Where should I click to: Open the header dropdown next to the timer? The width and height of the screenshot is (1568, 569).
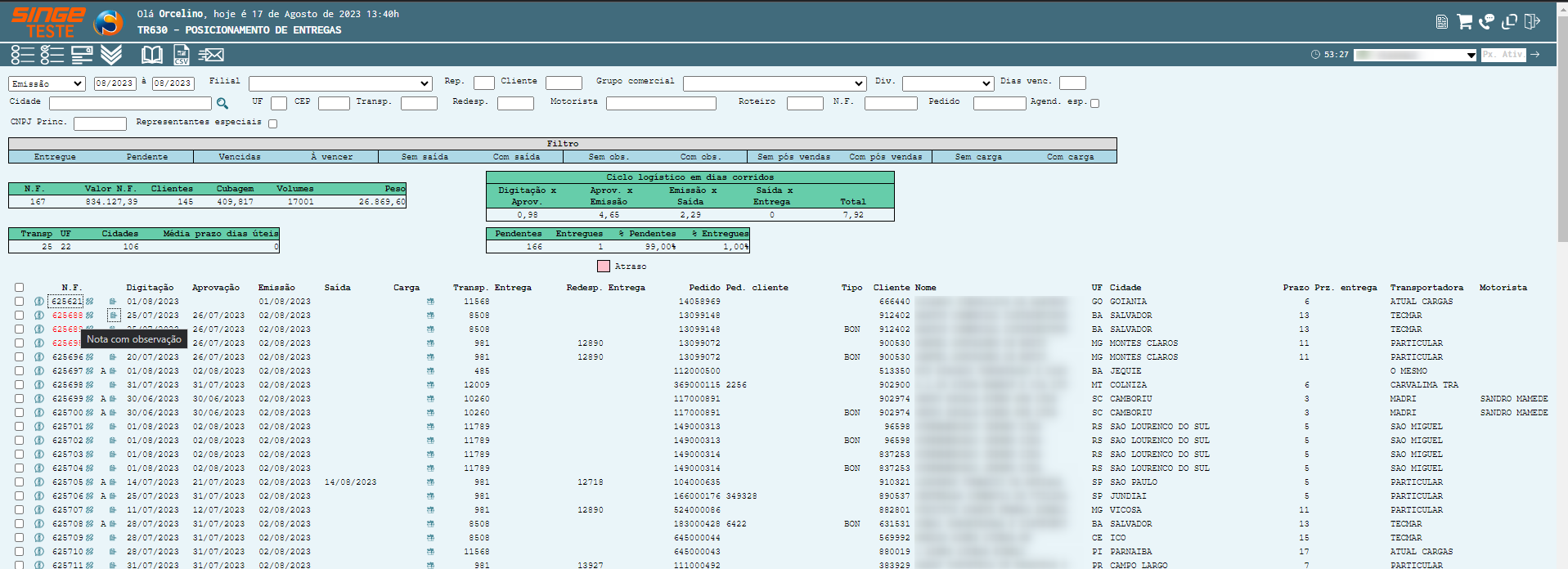click(1415, 55)
